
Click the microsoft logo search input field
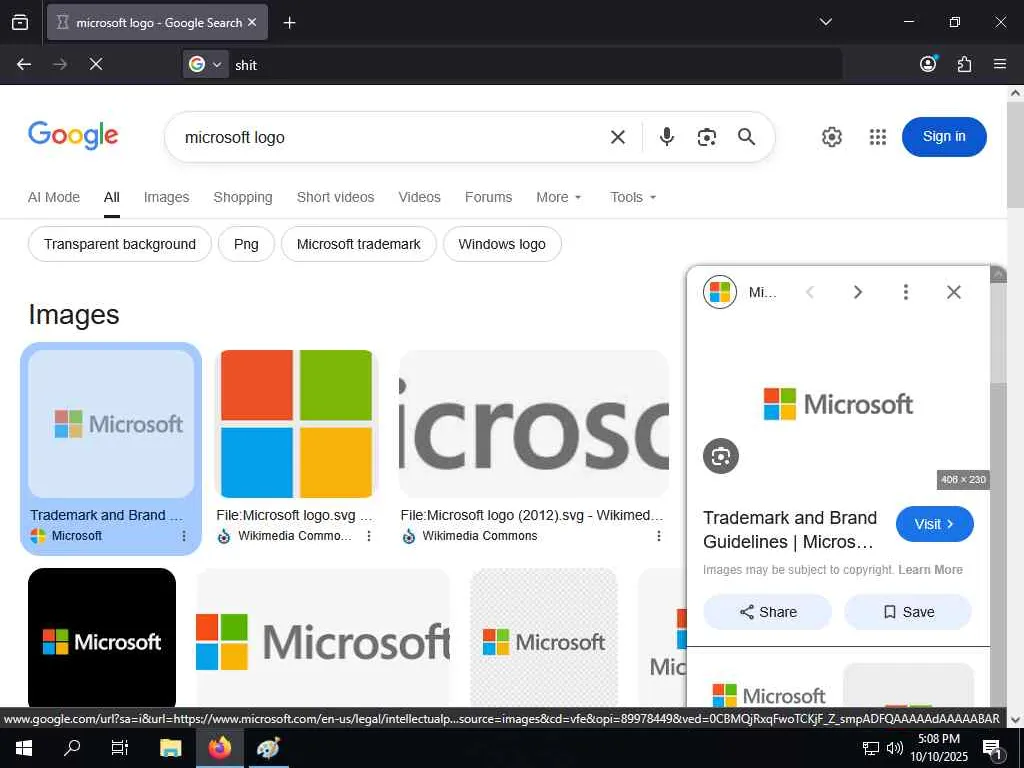pyautogui.click(x=392, y=137)
